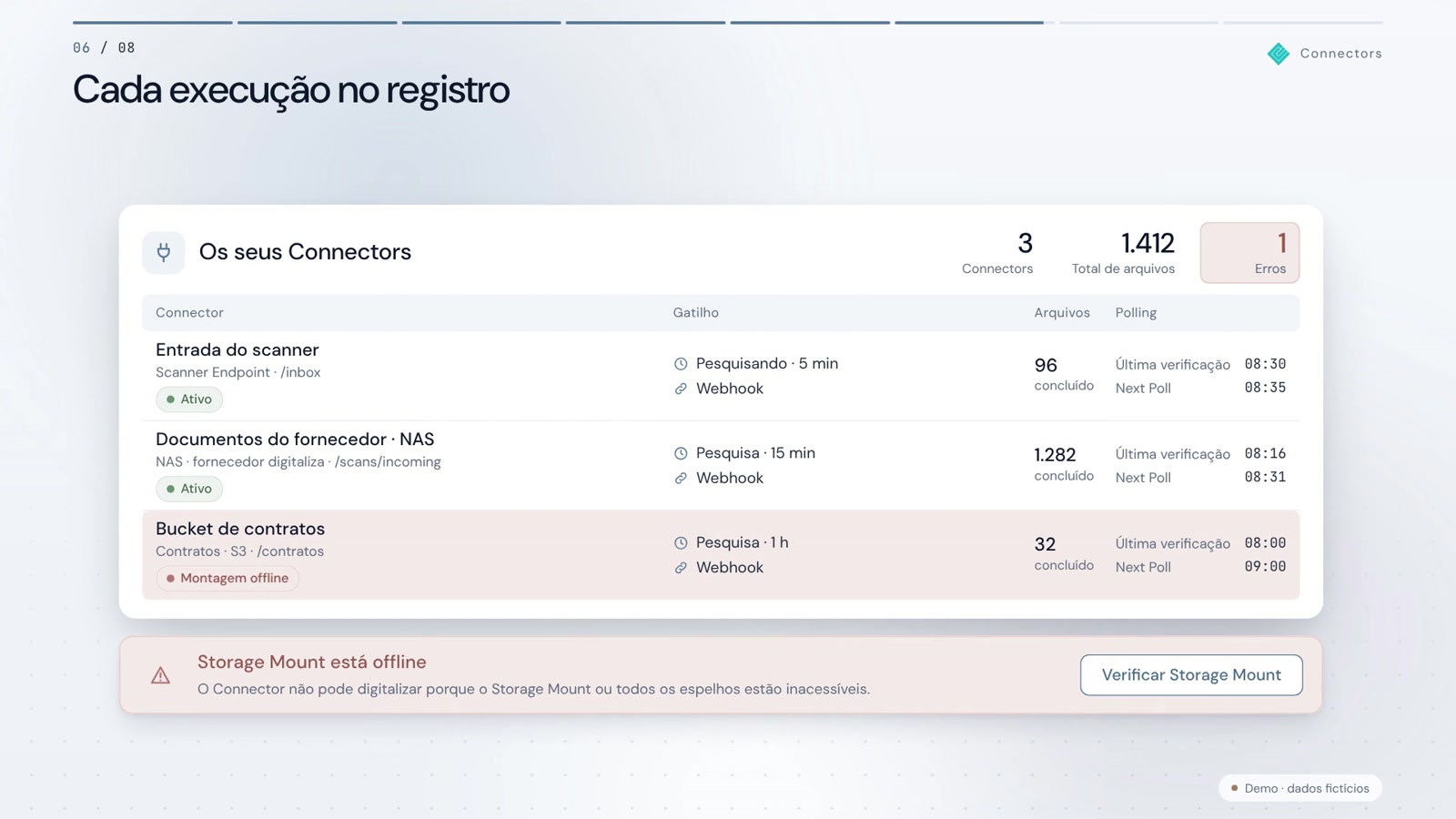Click the 1.282 concluído file count
The height and width of the screenshot is (819, 1456).
pyautogui.click(x=1064, y=463)
